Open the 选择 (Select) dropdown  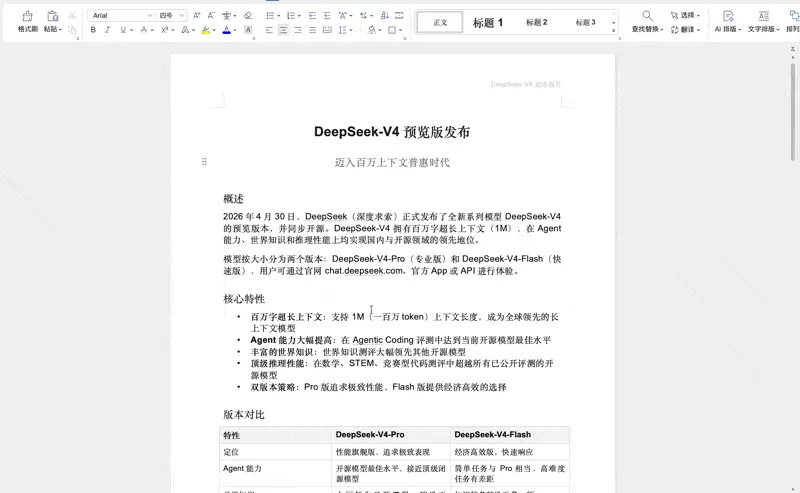point(685,15)
